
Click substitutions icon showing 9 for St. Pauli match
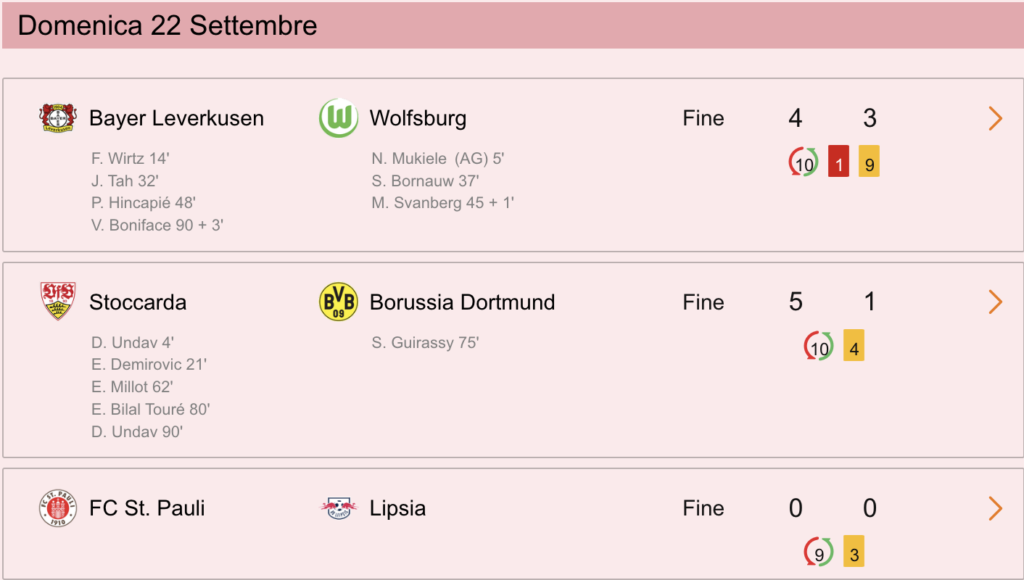(x=819, y=552)
